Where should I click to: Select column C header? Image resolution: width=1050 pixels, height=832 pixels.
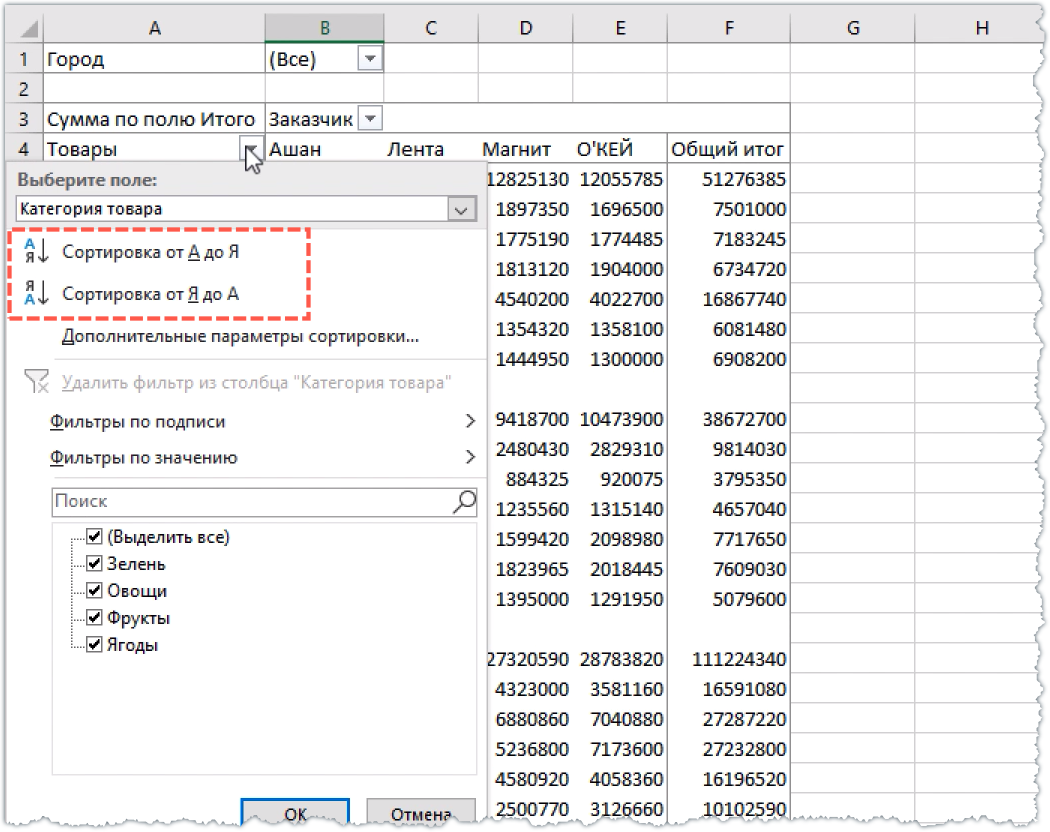(431, 28)
